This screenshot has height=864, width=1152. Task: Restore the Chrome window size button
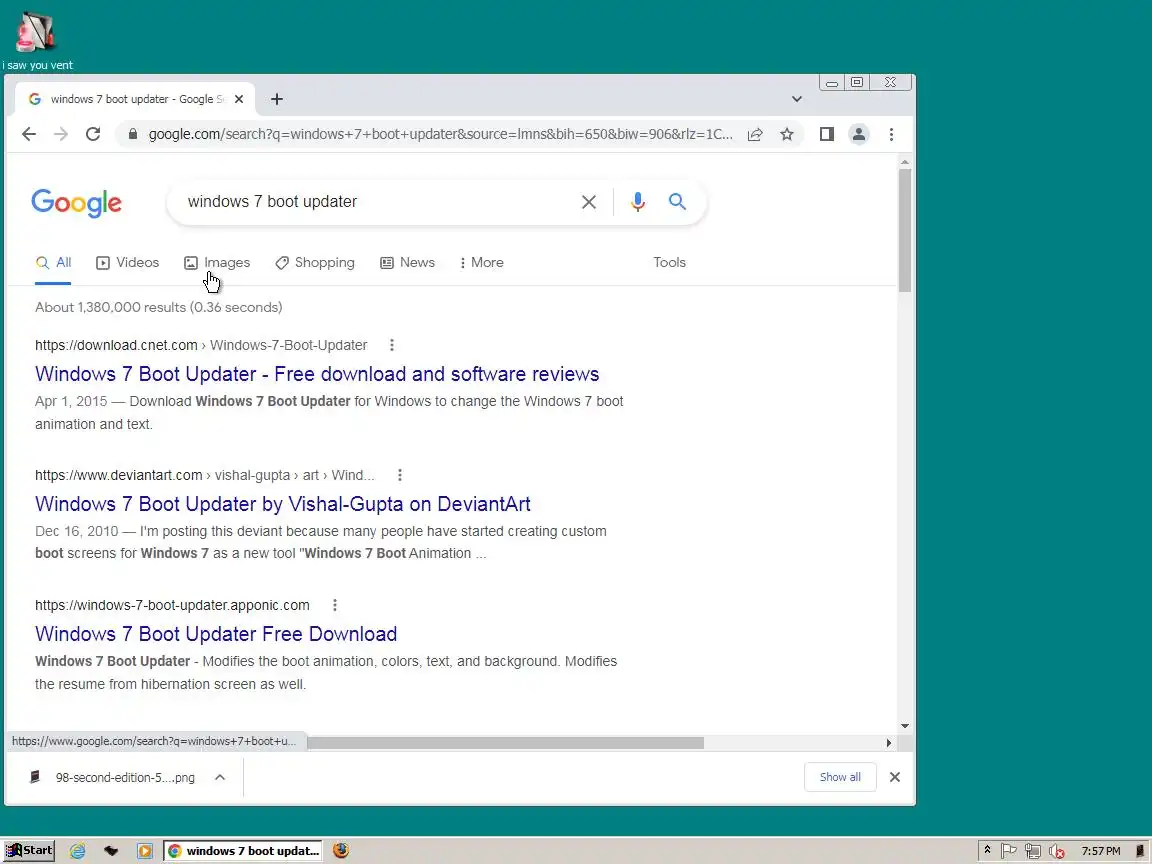coord(857,82)
